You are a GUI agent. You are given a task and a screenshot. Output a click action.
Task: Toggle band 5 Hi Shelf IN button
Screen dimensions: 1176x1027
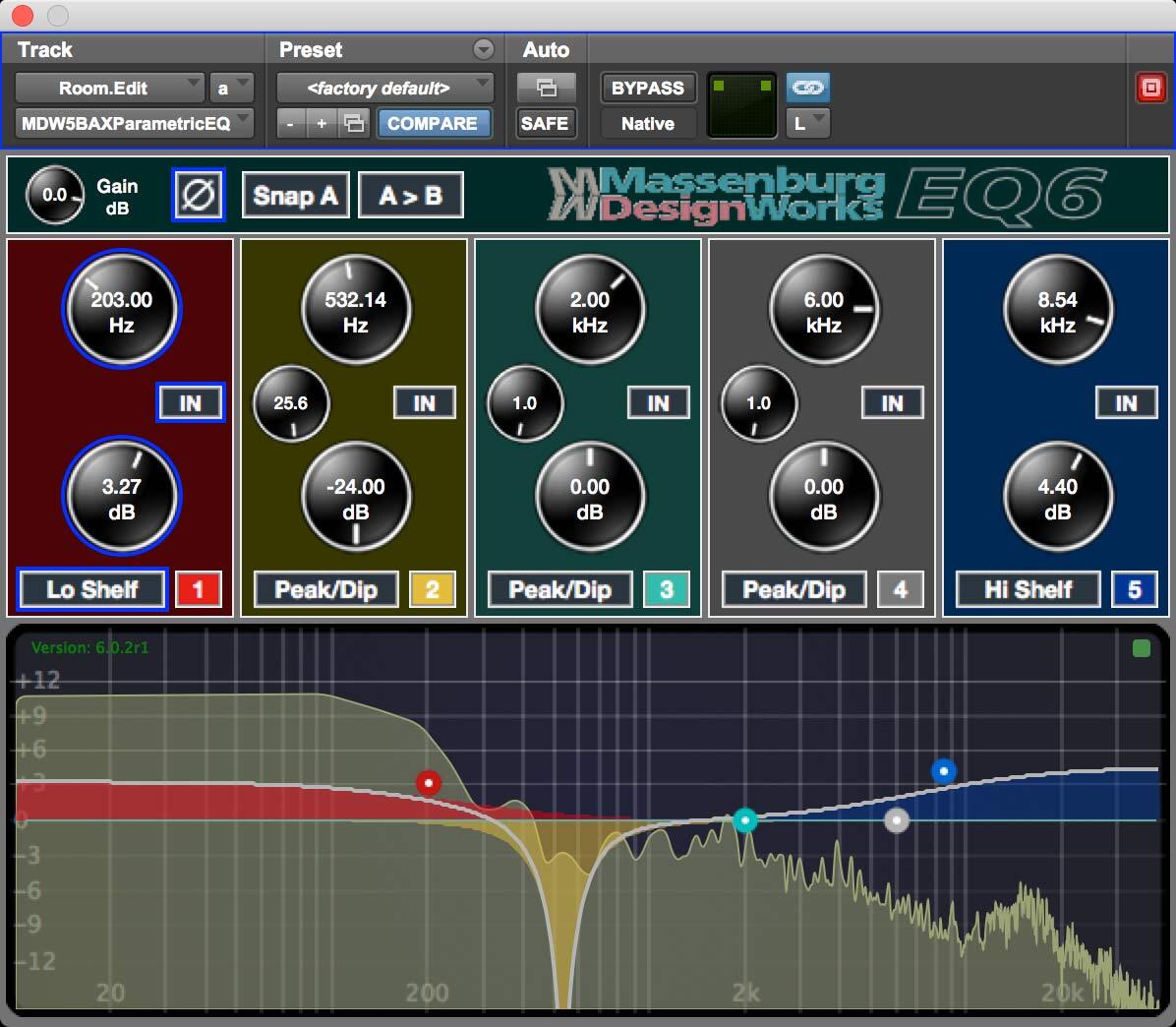[1127, 403]
